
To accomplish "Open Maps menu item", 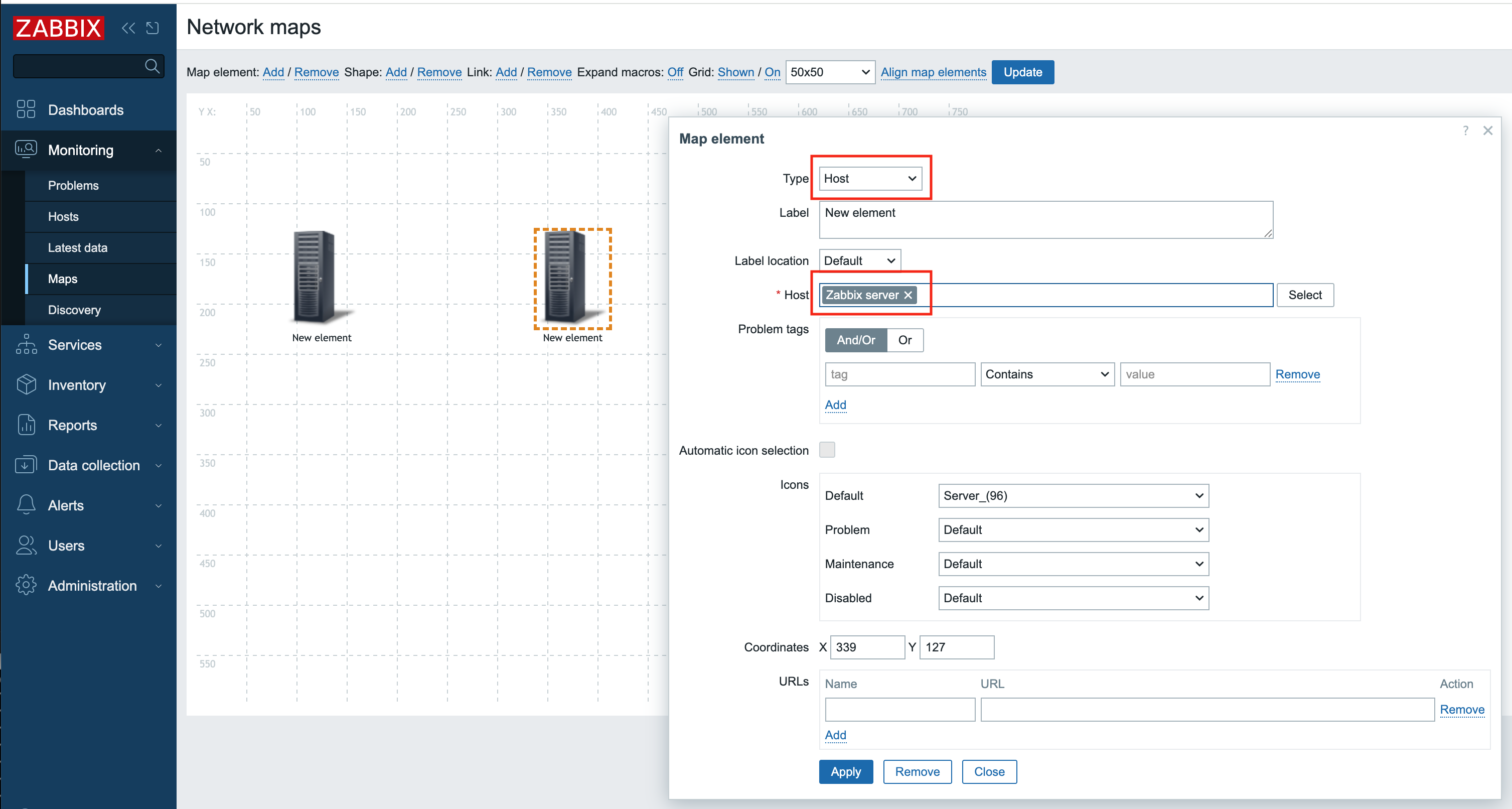I will pos(63,279).
